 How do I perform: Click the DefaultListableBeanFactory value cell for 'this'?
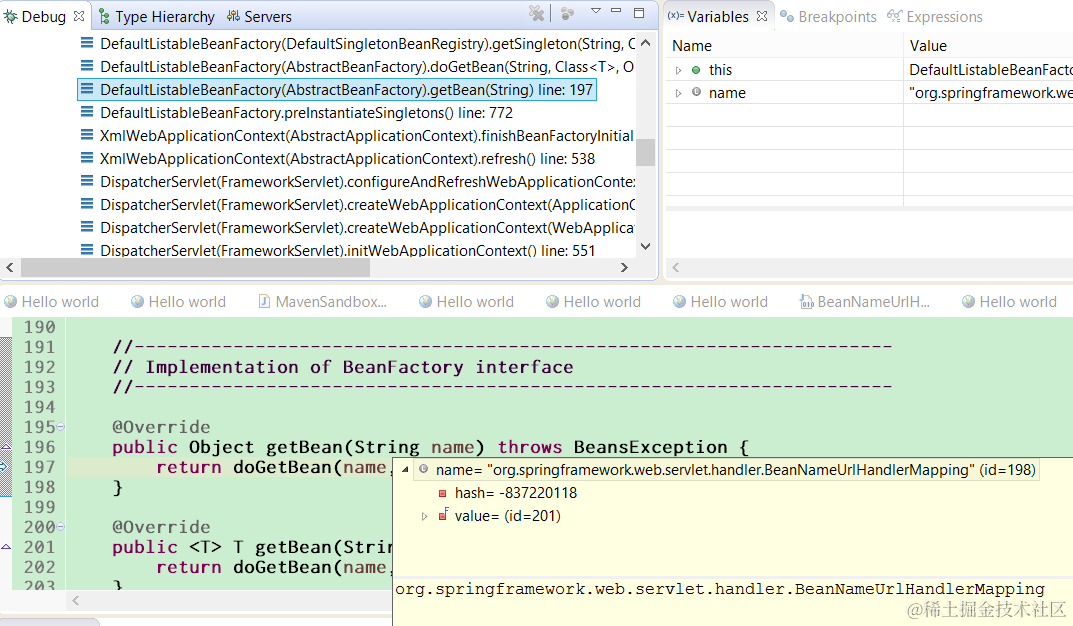click(990, 70)
